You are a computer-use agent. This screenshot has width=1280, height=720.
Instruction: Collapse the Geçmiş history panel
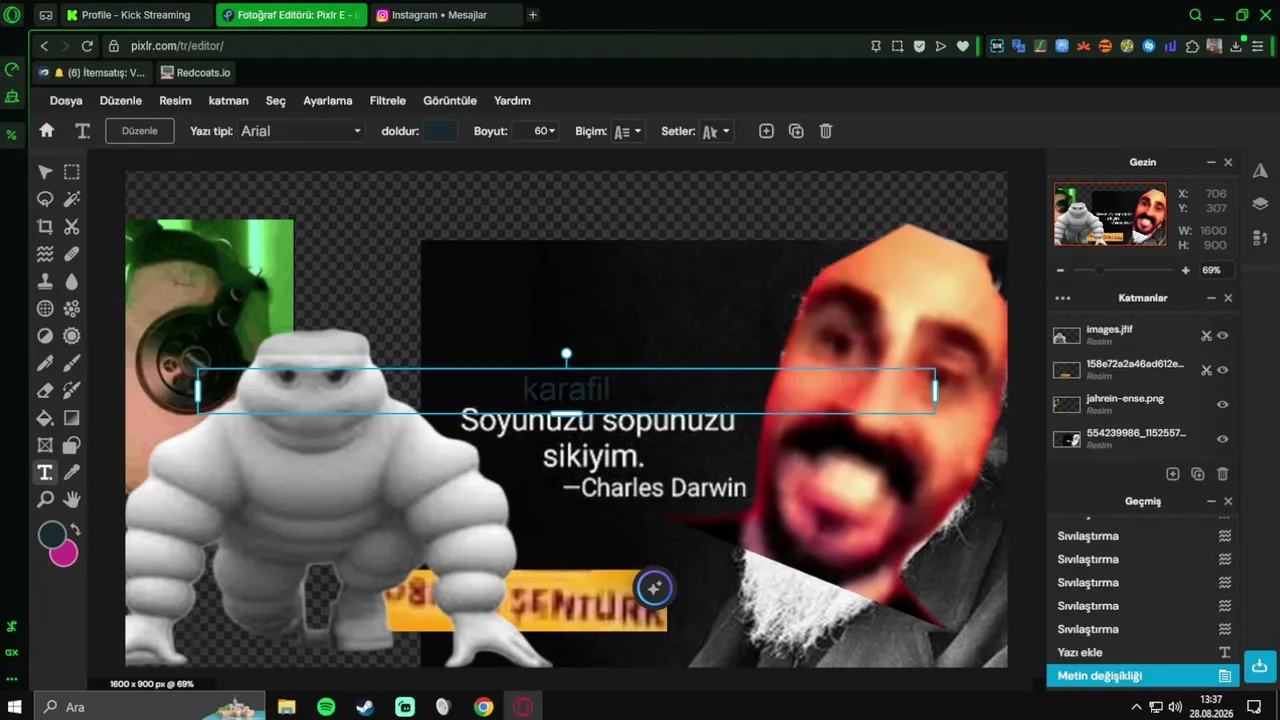(1211, 501)
